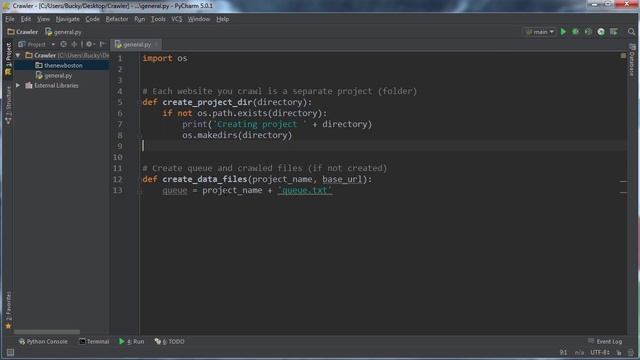
Task: Click collapse all icon in Project panel
Action: (x=74, y=44)
